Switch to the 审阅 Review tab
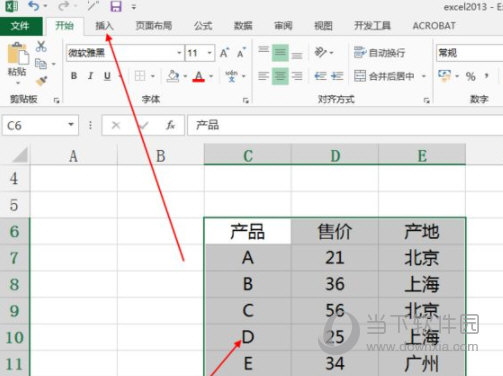This screenshot has width=503, height=376. click(283, 26)
